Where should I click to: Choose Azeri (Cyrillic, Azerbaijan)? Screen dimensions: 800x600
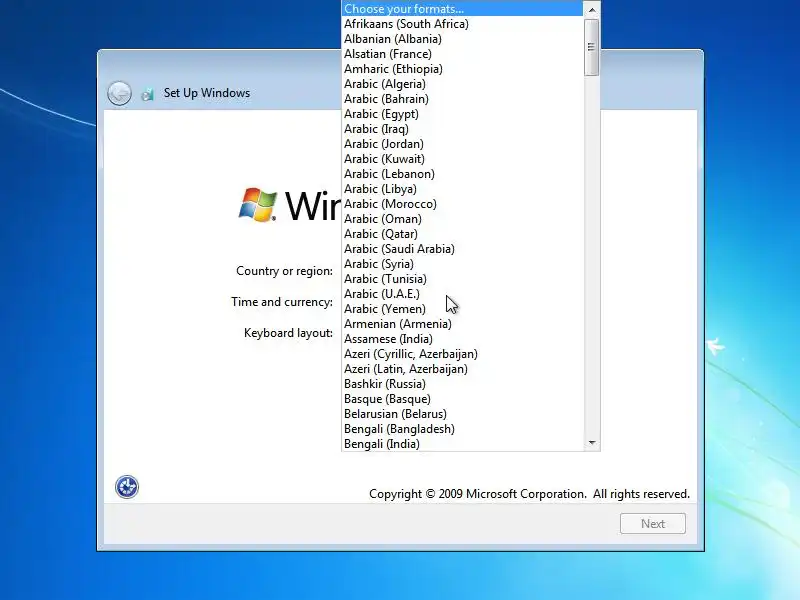point(462,354)
